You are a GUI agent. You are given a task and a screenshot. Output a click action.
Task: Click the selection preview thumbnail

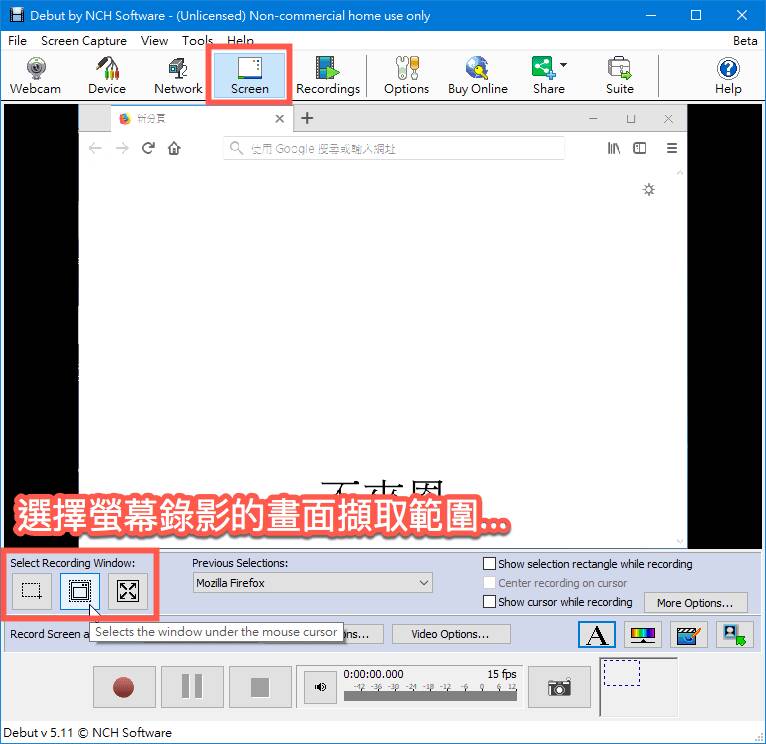[638, 687]
